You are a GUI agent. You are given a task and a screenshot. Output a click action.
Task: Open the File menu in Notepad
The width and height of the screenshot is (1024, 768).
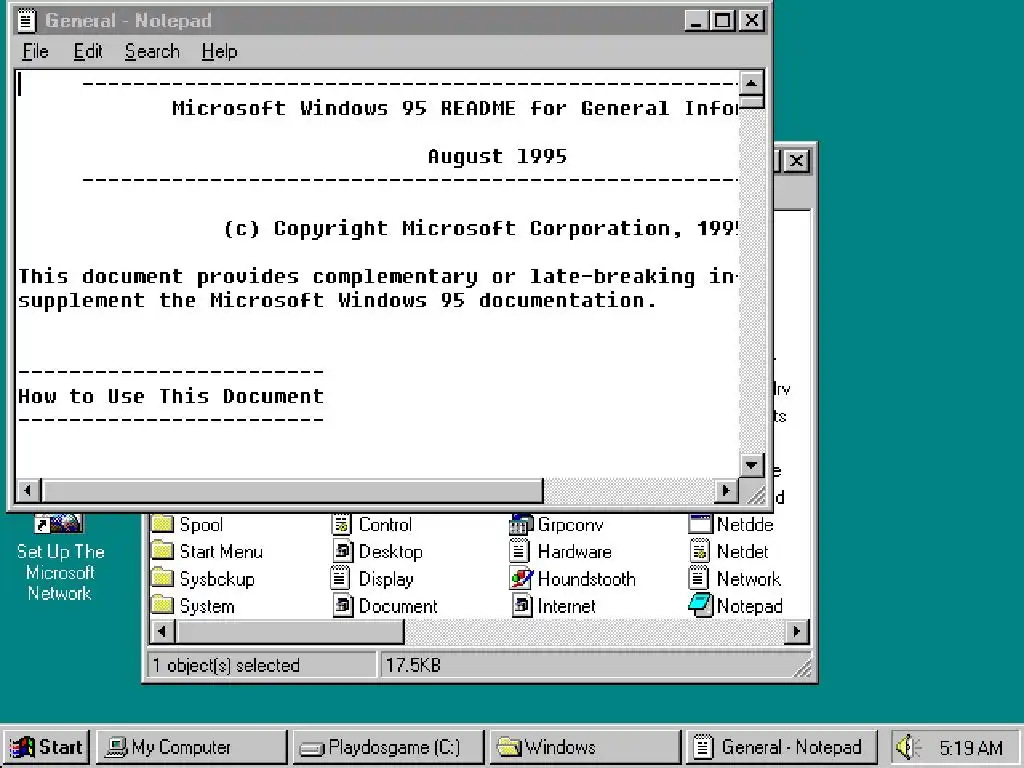[35, 52]
